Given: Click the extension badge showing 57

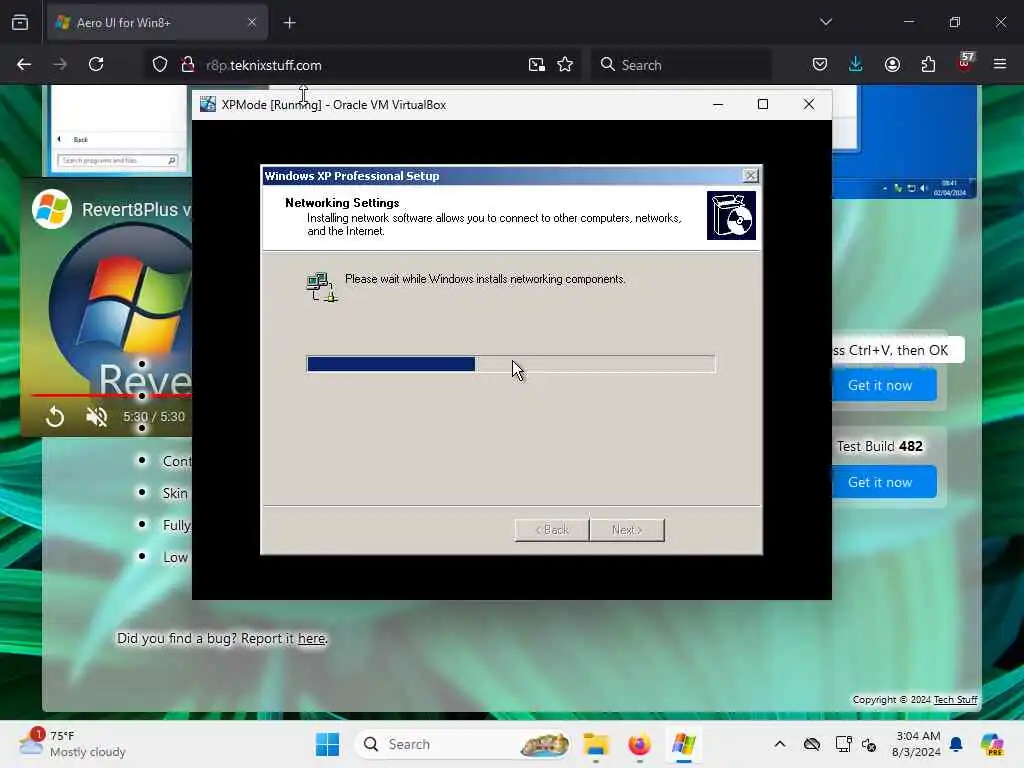Looking at the screenshot, I should 965,63.
